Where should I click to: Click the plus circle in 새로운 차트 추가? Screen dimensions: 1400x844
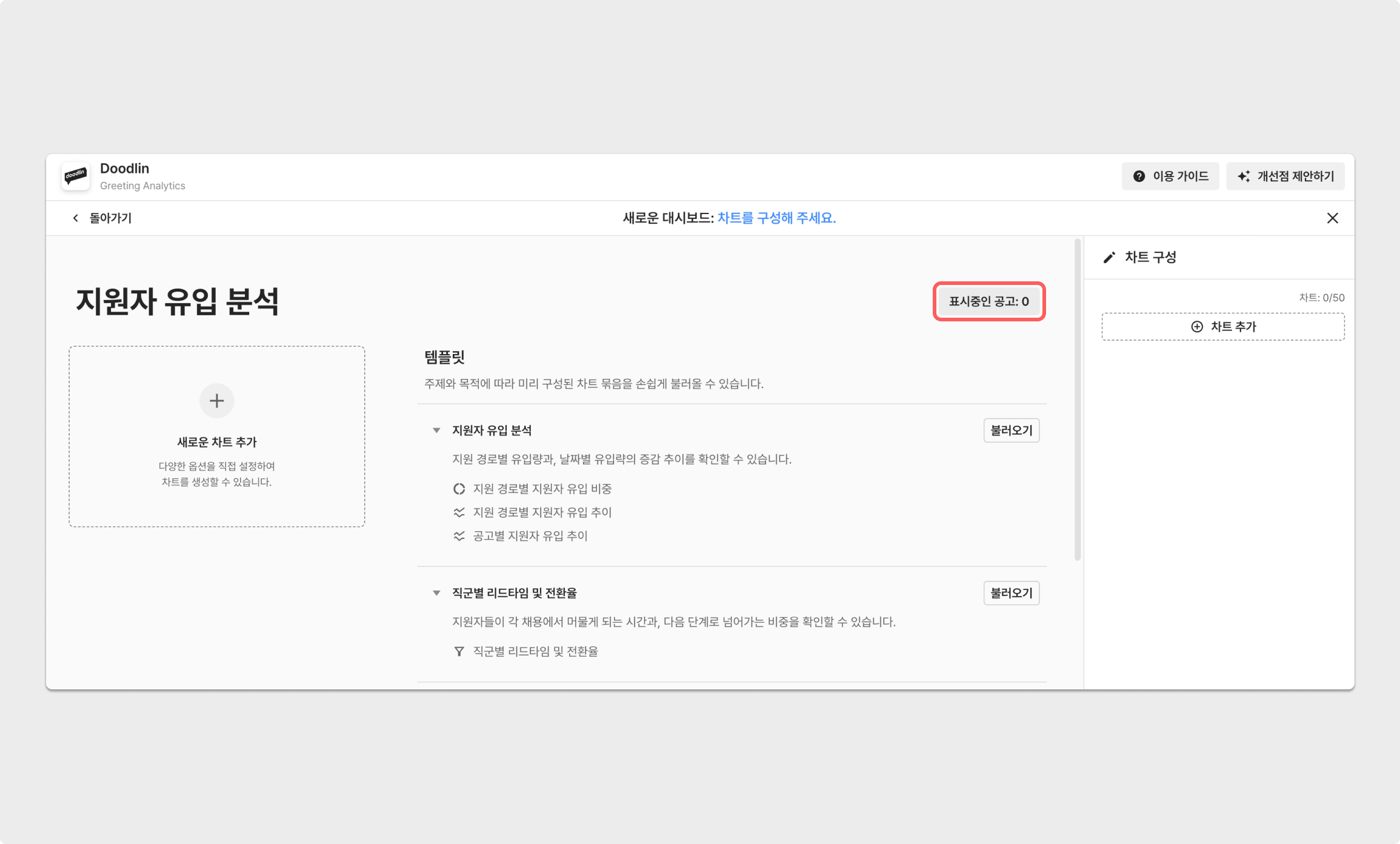[x=216, y=401]
